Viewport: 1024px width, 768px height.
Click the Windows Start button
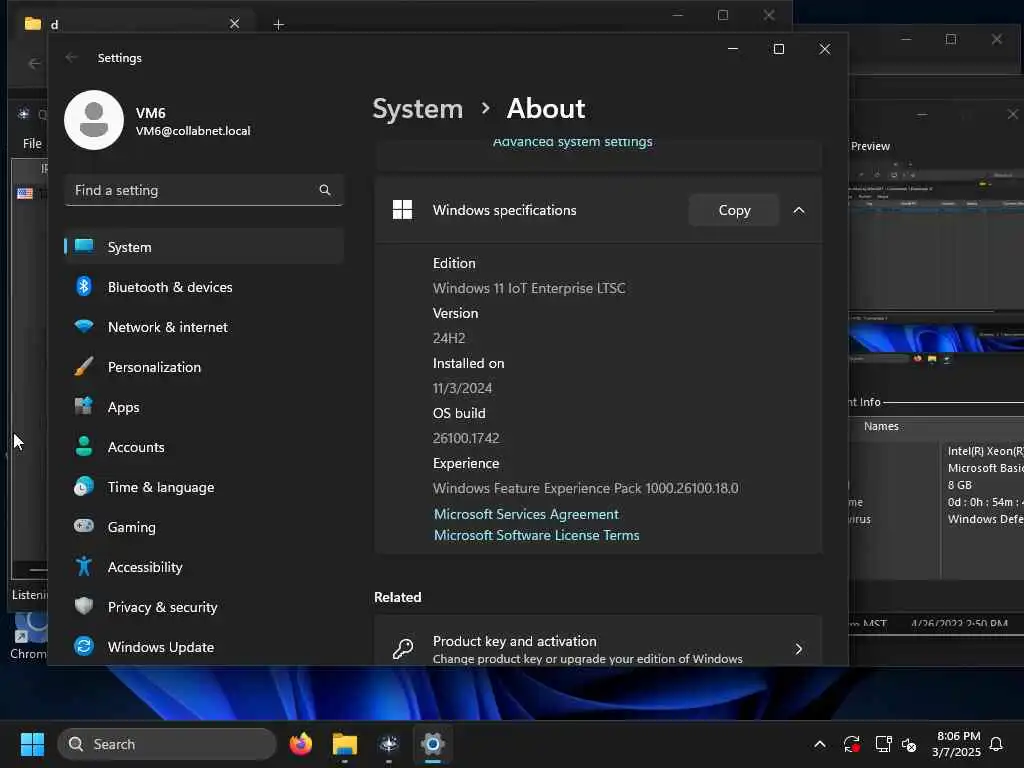[32, 744]
